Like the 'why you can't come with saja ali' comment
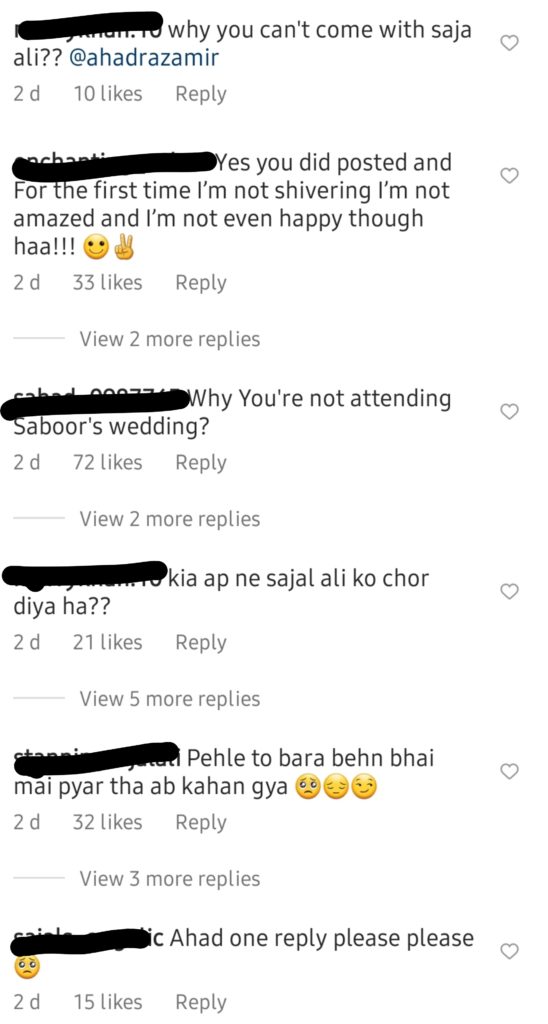This screenshot has width=548, height=1024. click(x=509, y=43)
